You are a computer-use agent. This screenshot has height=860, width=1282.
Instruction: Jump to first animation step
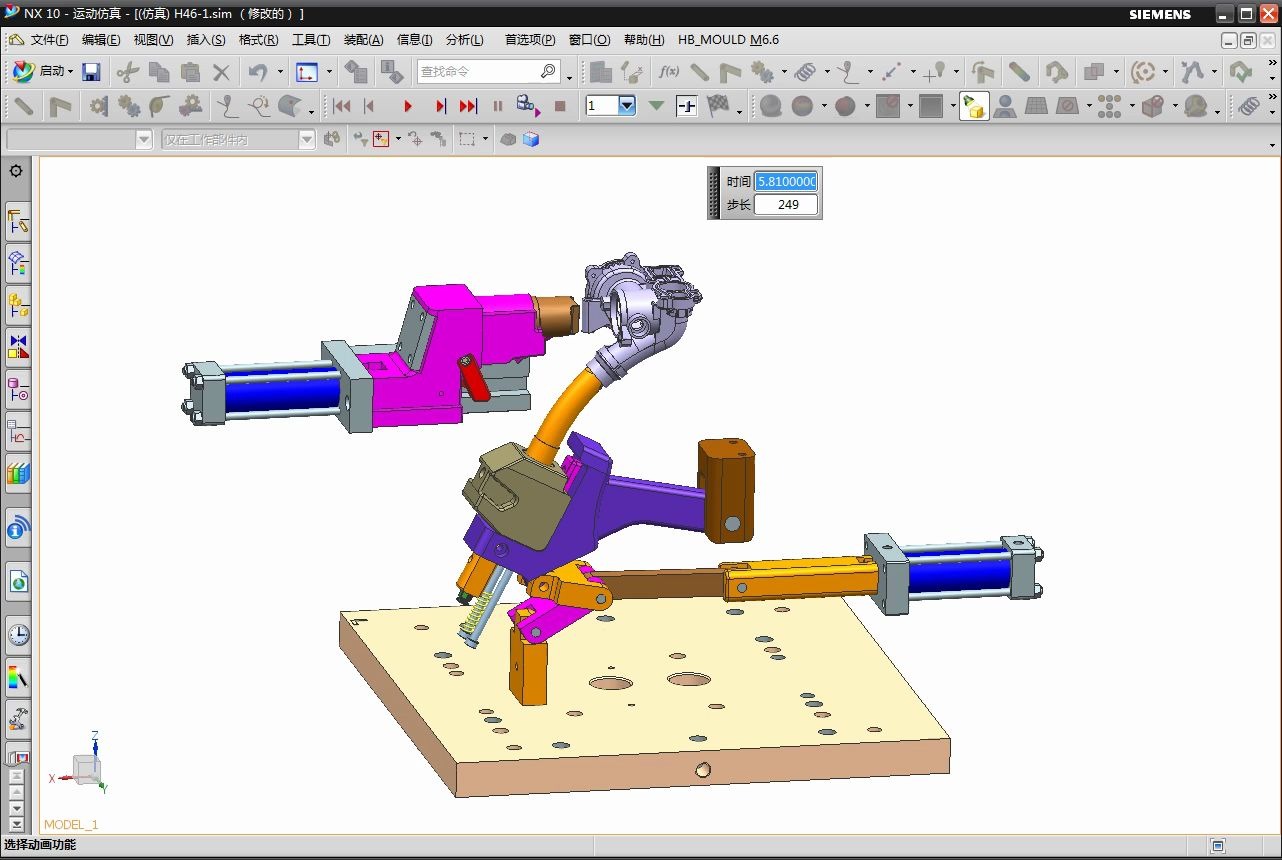point(342,106)
